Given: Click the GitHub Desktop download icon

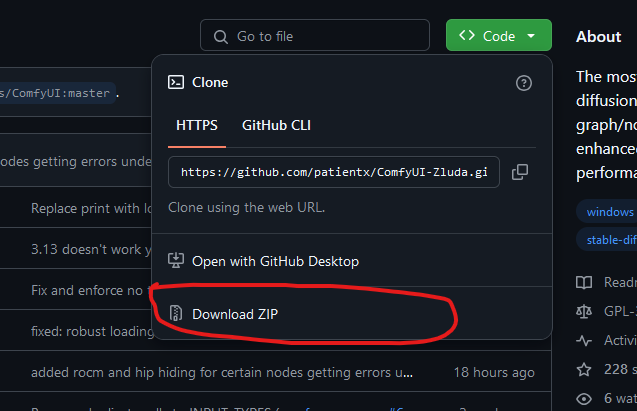Looking at the screenshot, I should (x=176, y=261).
